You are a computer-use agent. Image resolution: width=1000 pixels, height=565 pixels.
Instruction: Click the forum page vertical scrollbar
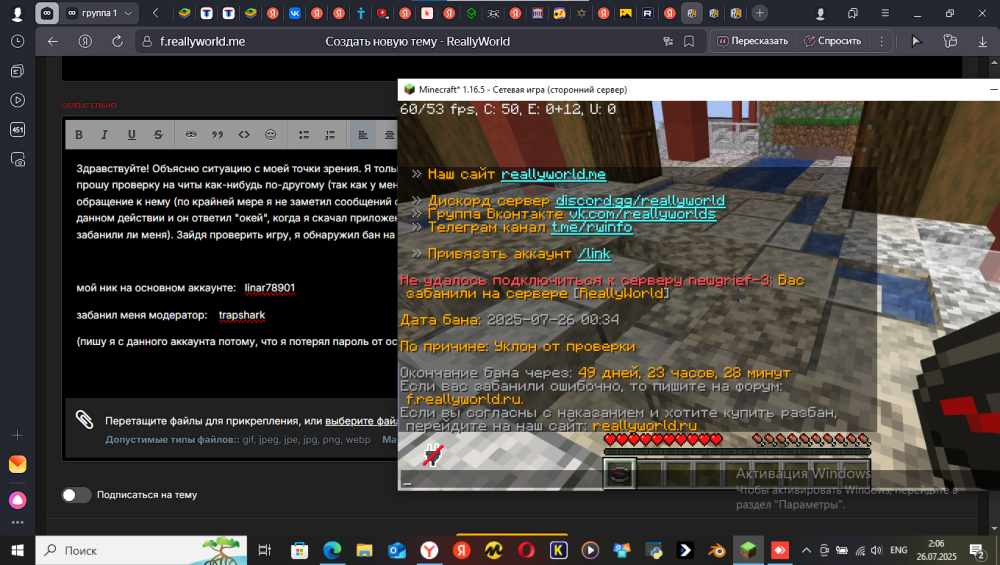[x=994, y=295]
